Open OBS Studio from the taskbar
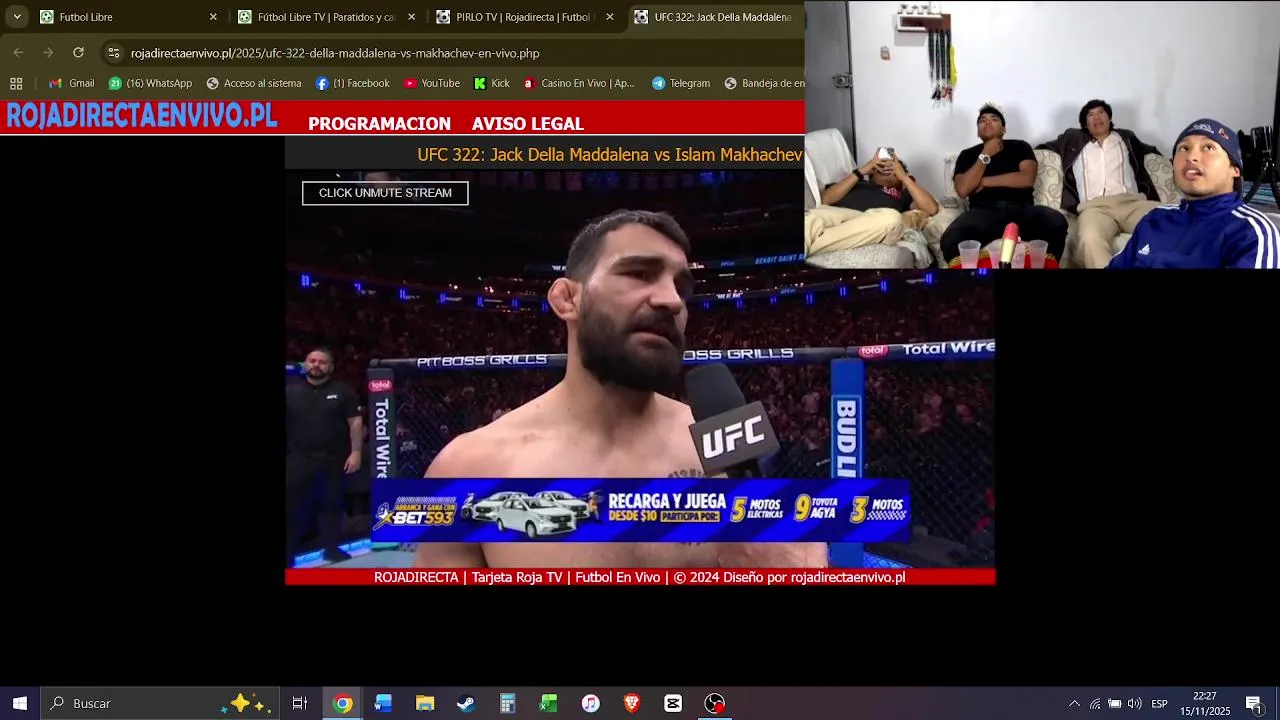Screen dimensions: 1280x720 click(x=714, y=703)
